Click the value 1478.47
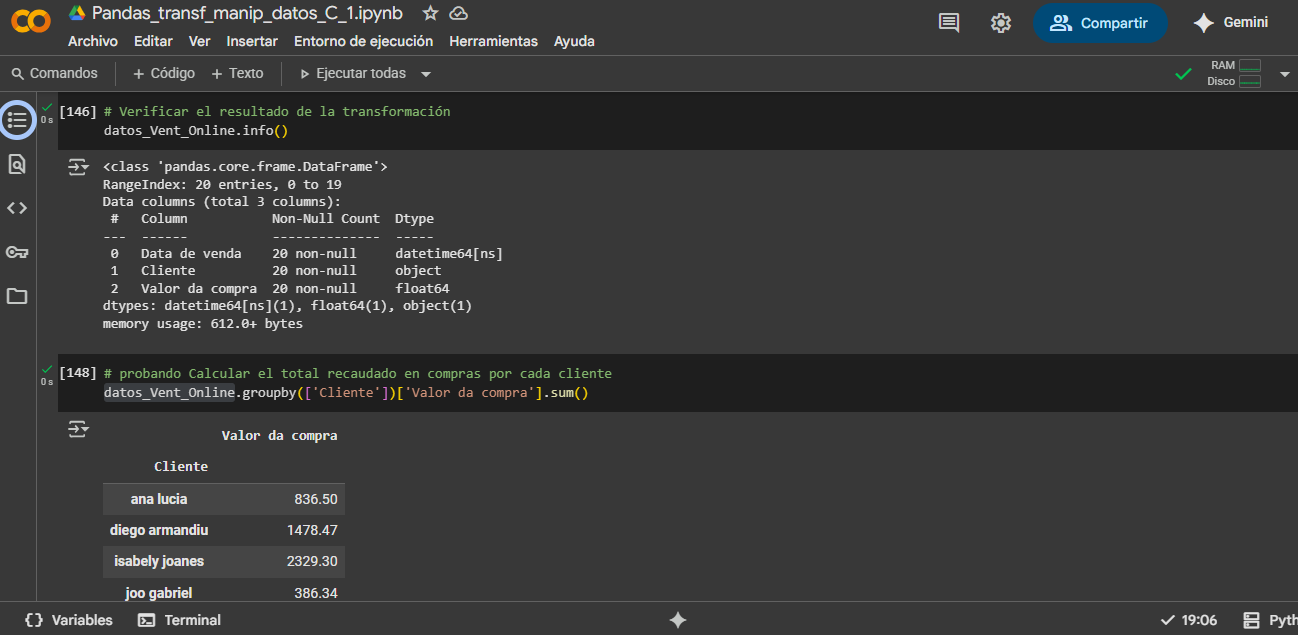Viewport: 1298px width, 635px height. point(312,530)
